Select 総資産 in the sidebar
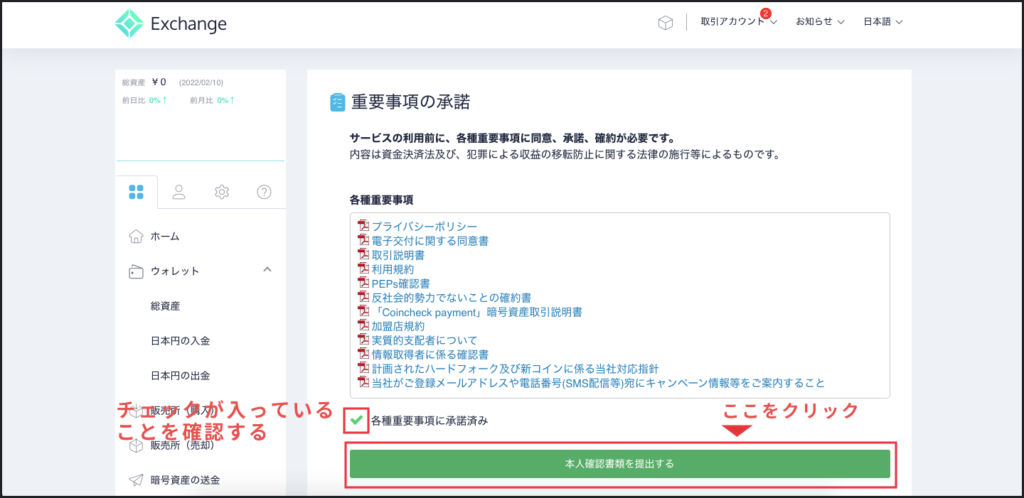The height and width of the screenshot is (498, 1024). point(166,306)
